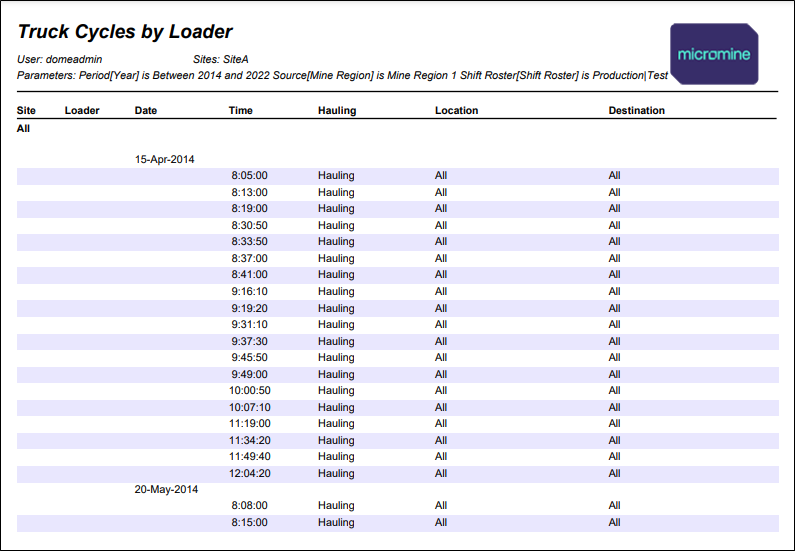Viewport: 795px width, 551px height.
Task: Click the Destination column header
Action: (x=636, y=111)
